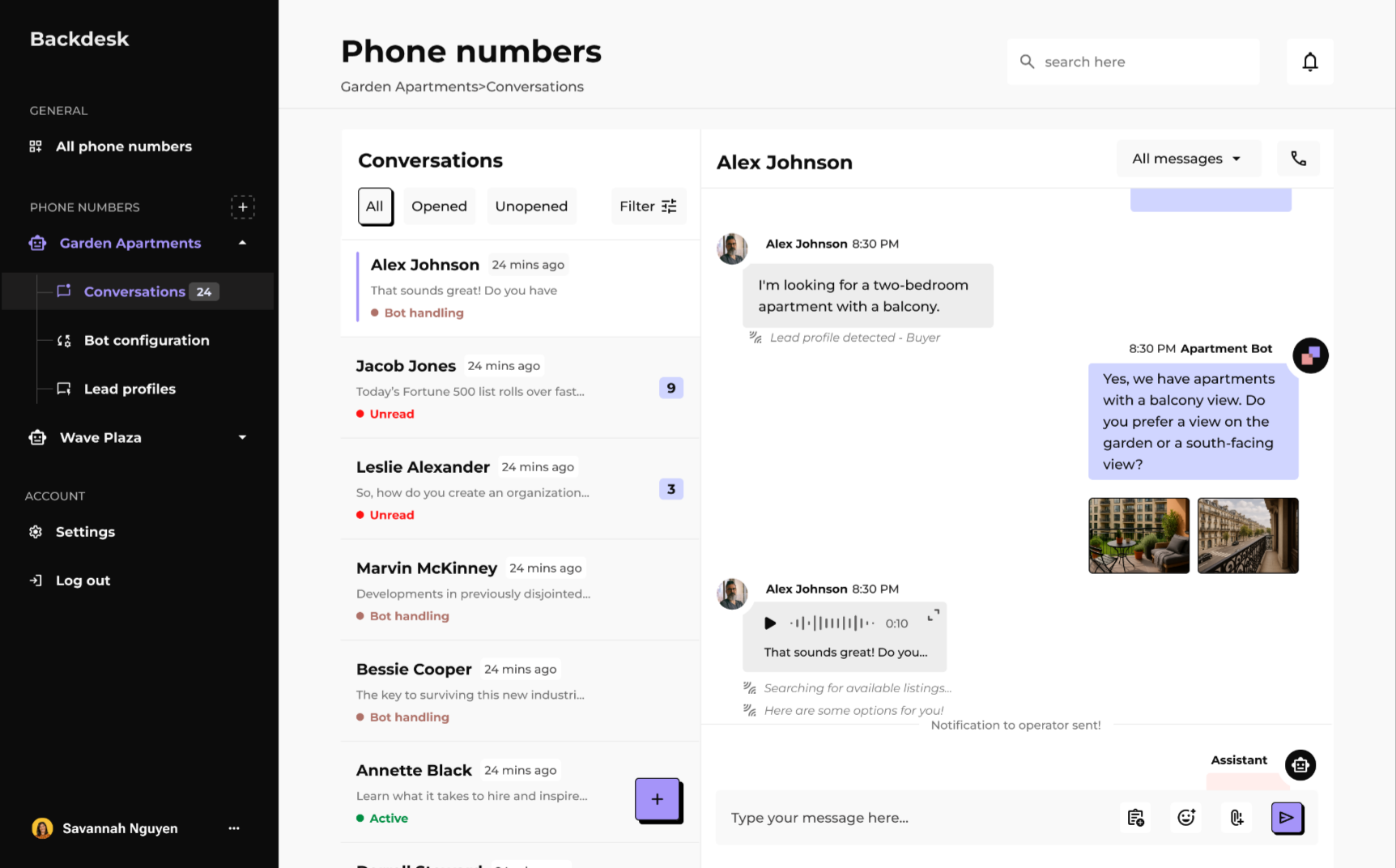Image resolution: width=1396 pixels, height=868 pixels.
Task: Click 'Notification to operator sent!' text
Action: (x=1015, y=725)
